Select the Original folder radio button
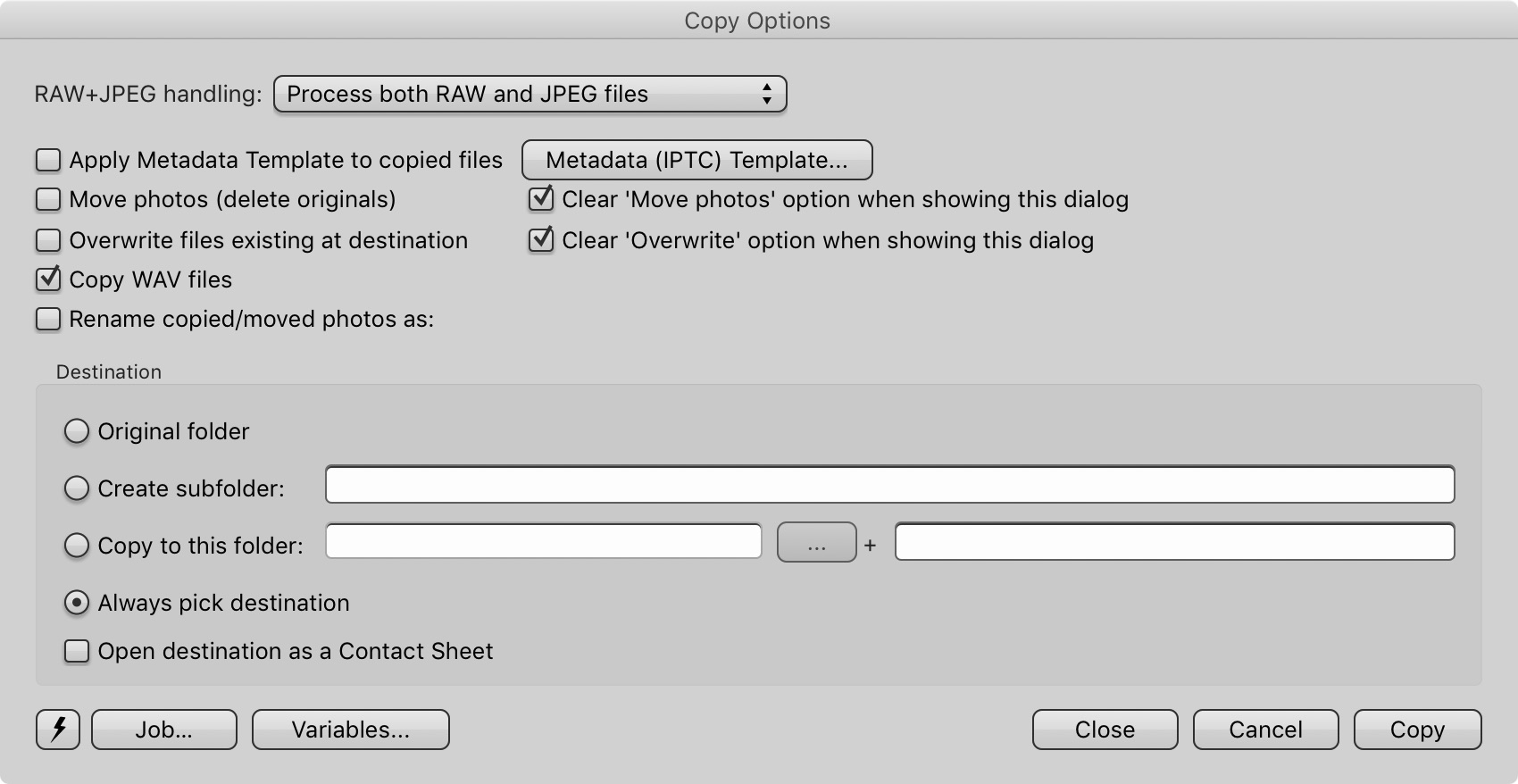The image size is (1518, 784). (x=77, y=431)
